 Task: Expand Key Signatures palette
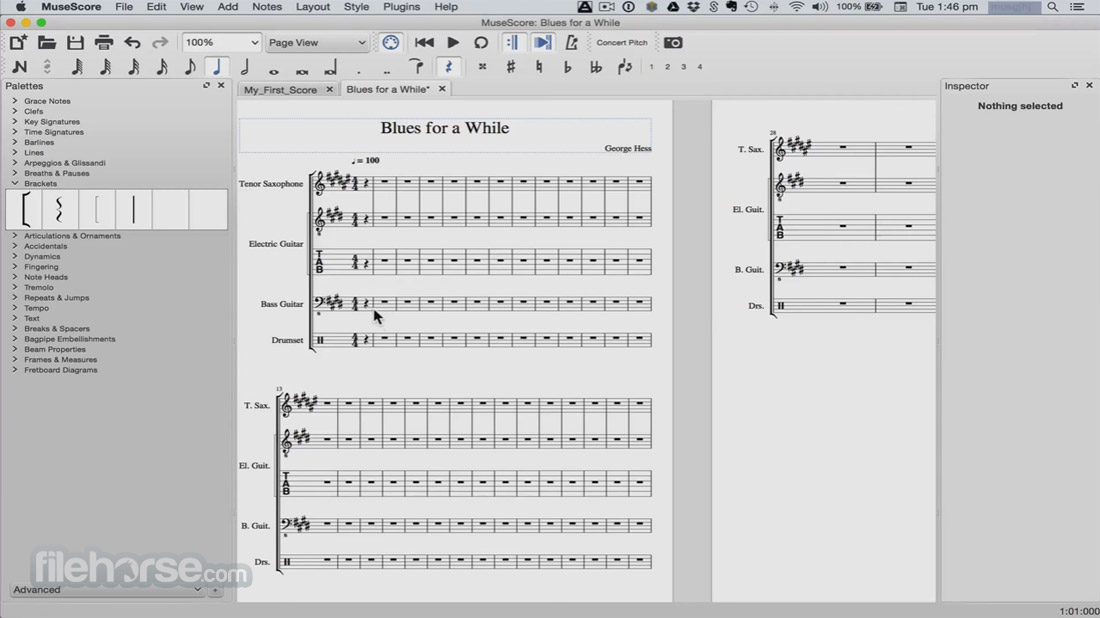(x=15, y=121)
